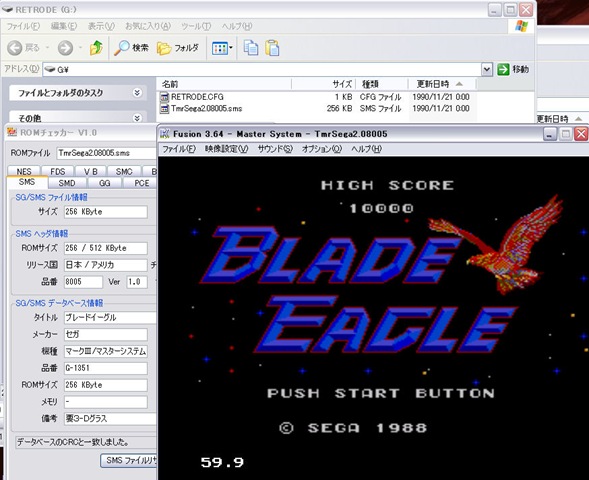Click the Paste clipboard toolbar icon
This screenshot has height=480, width=589.
coord(272,48)
